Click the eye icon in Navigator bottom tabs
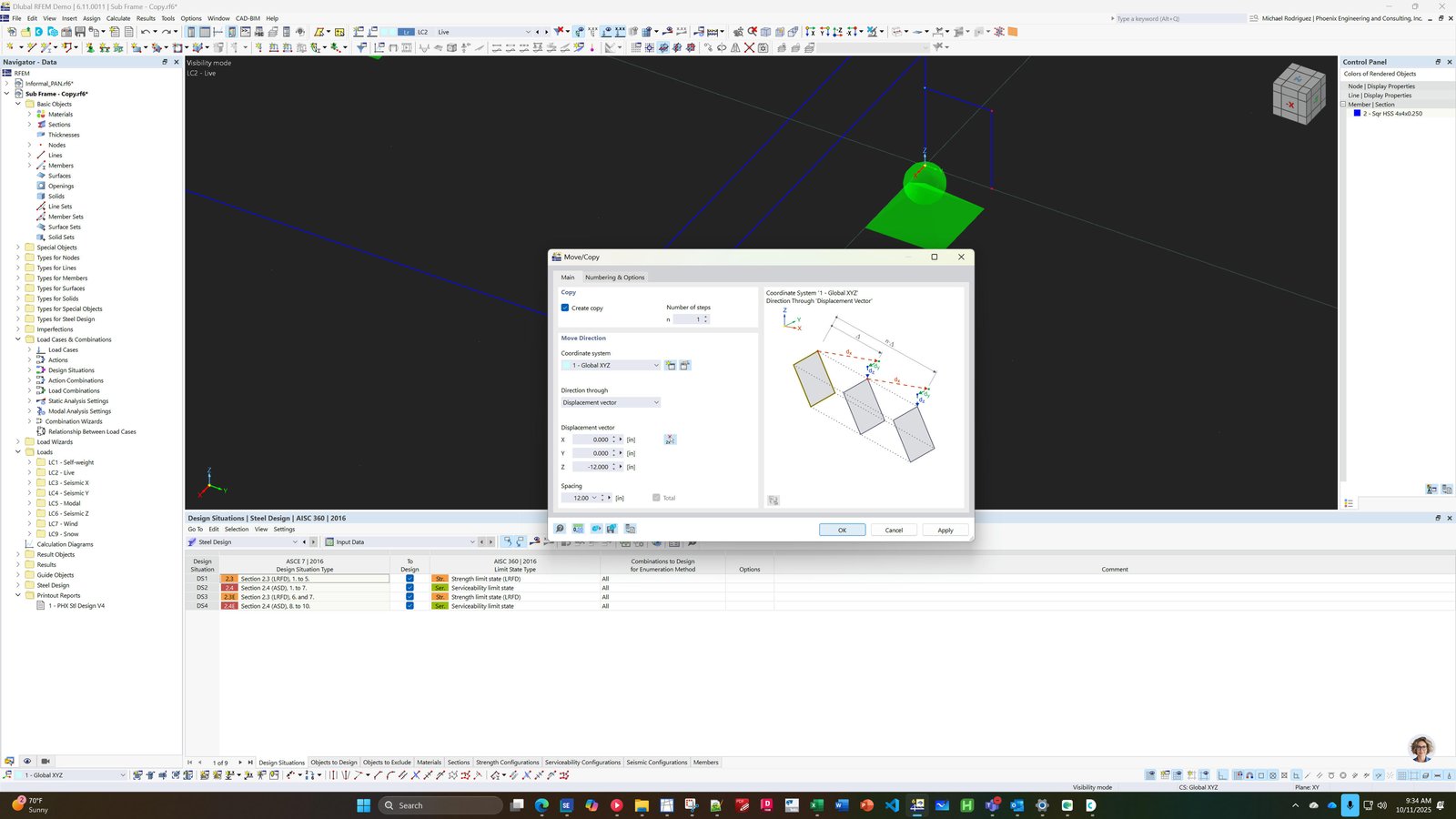This screenshot has width=1456, height=819. click(27, 761)
